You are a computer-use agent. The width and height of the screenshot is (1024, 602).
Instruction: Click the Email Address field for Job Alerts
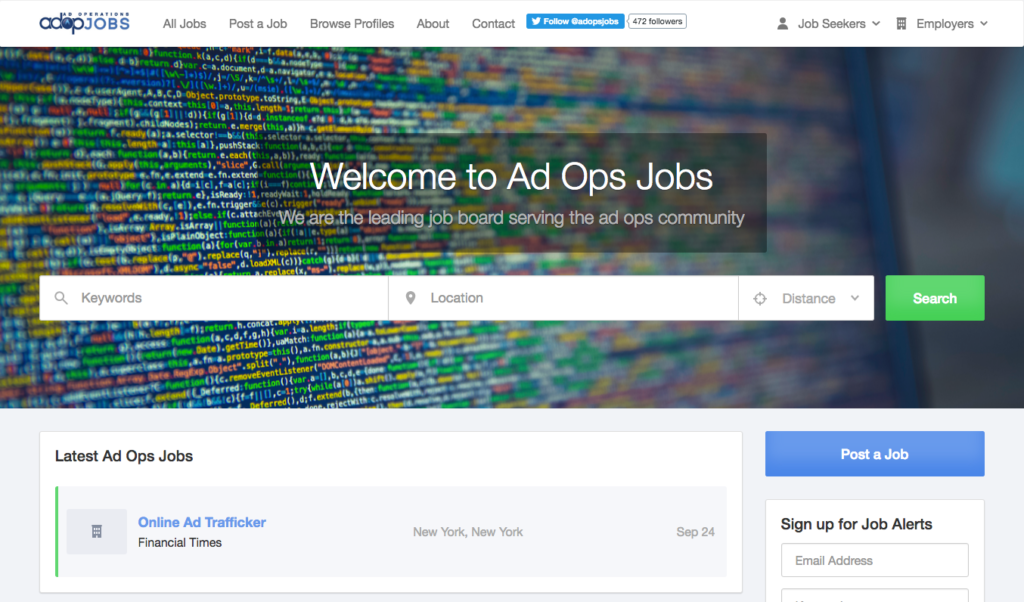click(x=874, y=560)
